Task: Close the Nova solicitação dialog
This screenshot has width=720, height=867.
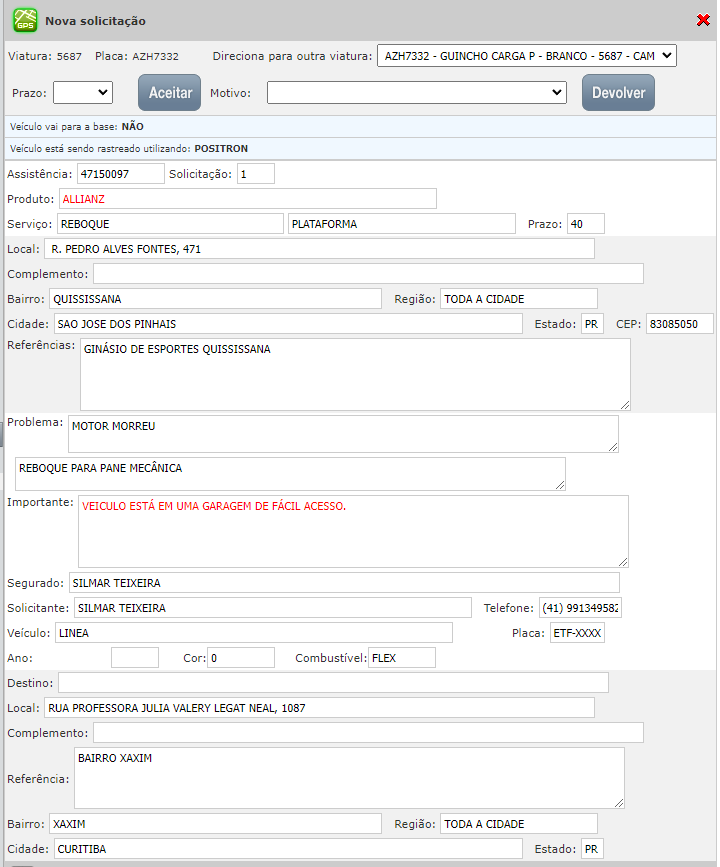Action: [x=703, y=20]
